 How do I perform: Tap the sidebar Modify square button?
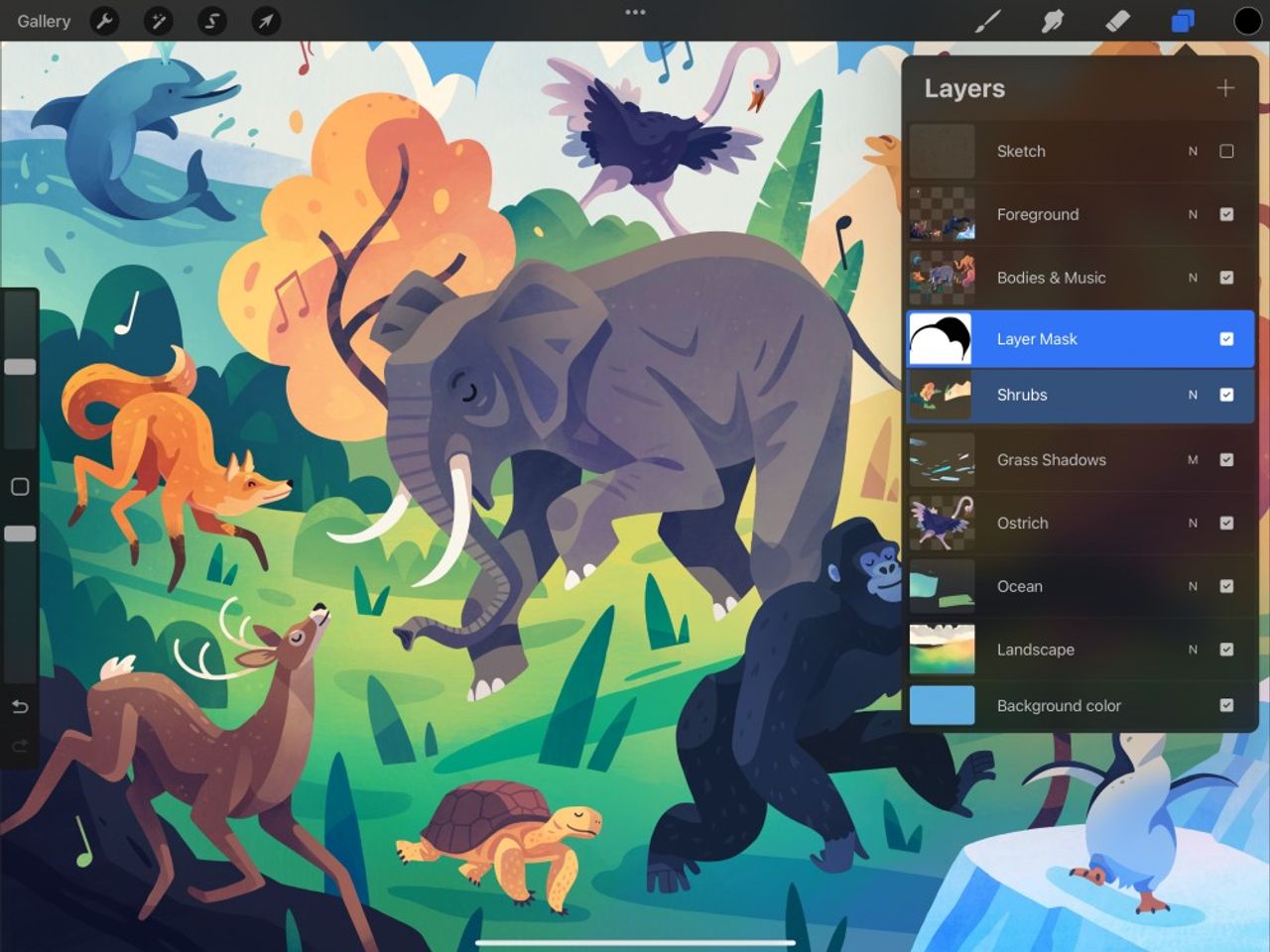[20, 487]
